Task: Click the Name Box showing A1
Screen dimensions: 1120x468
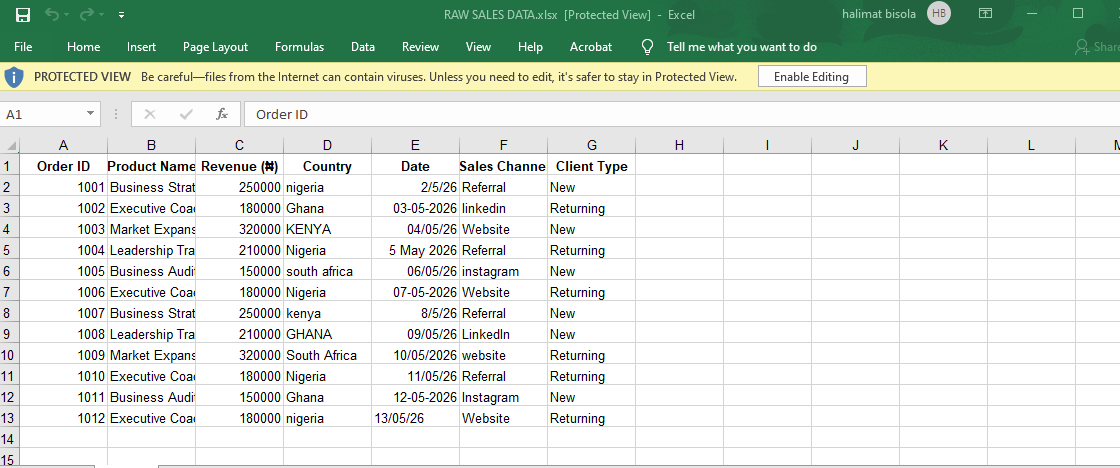Action: point(41,114)
